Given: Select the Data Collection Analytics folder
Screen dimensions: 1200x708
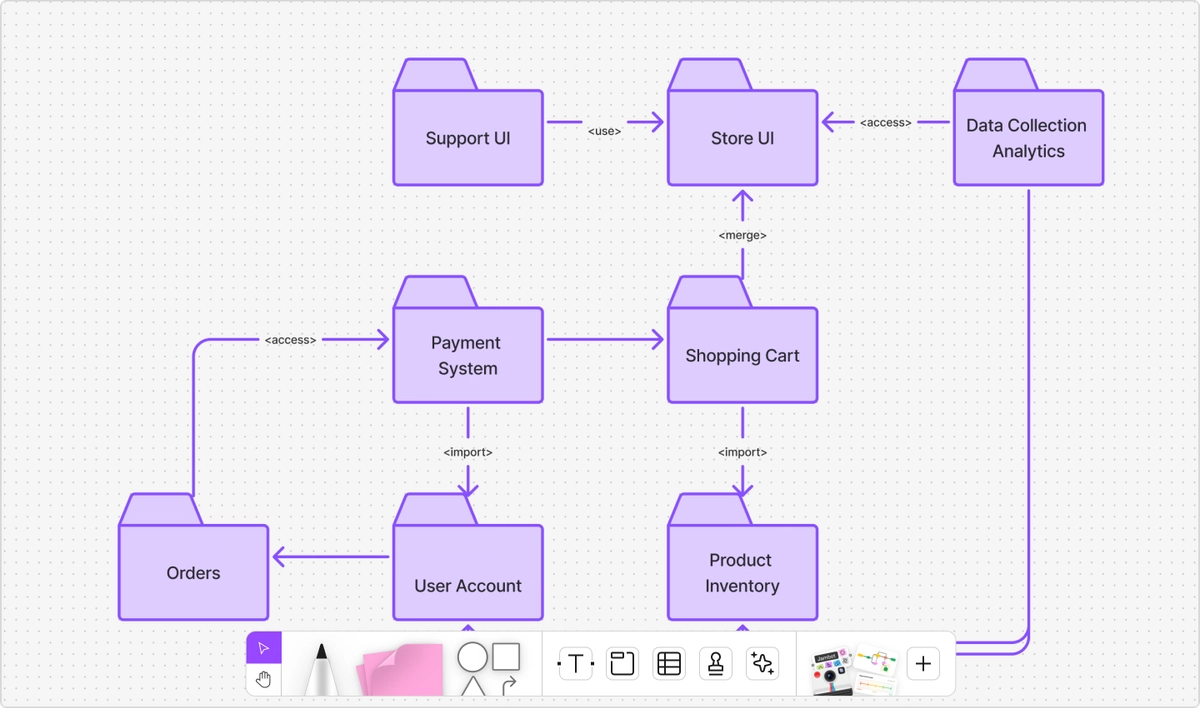Looking at the screenshot, I should [1028, 138].
